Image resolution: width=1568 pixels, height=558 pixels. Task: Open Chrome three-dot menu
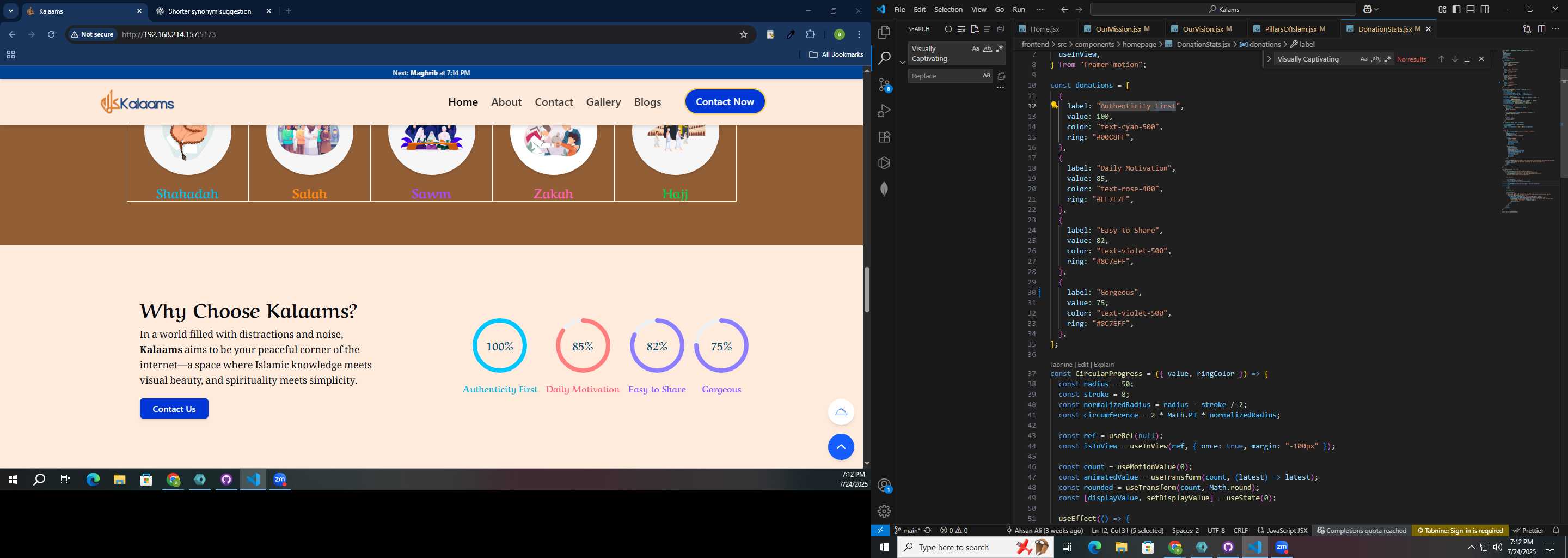[x=859, y=35]
